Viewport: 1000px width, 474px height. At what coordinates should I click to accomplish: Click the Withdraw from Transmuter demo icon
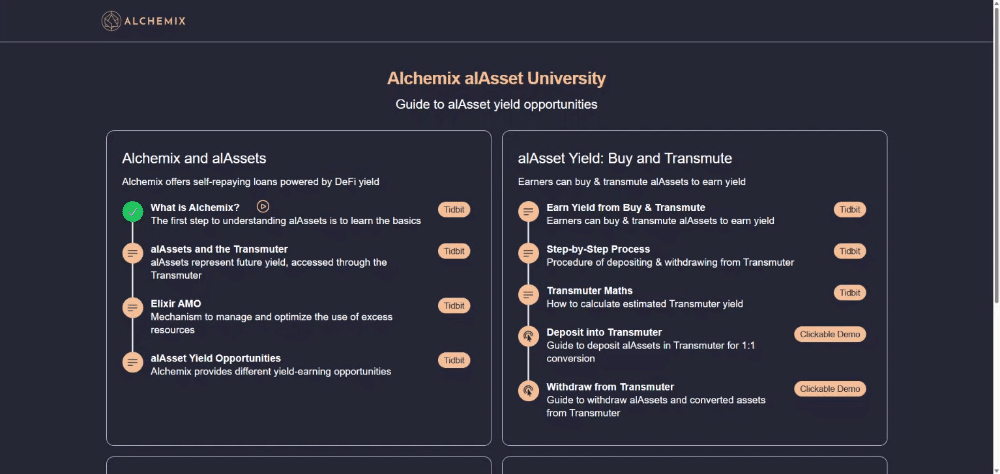[x=529, y=391]
